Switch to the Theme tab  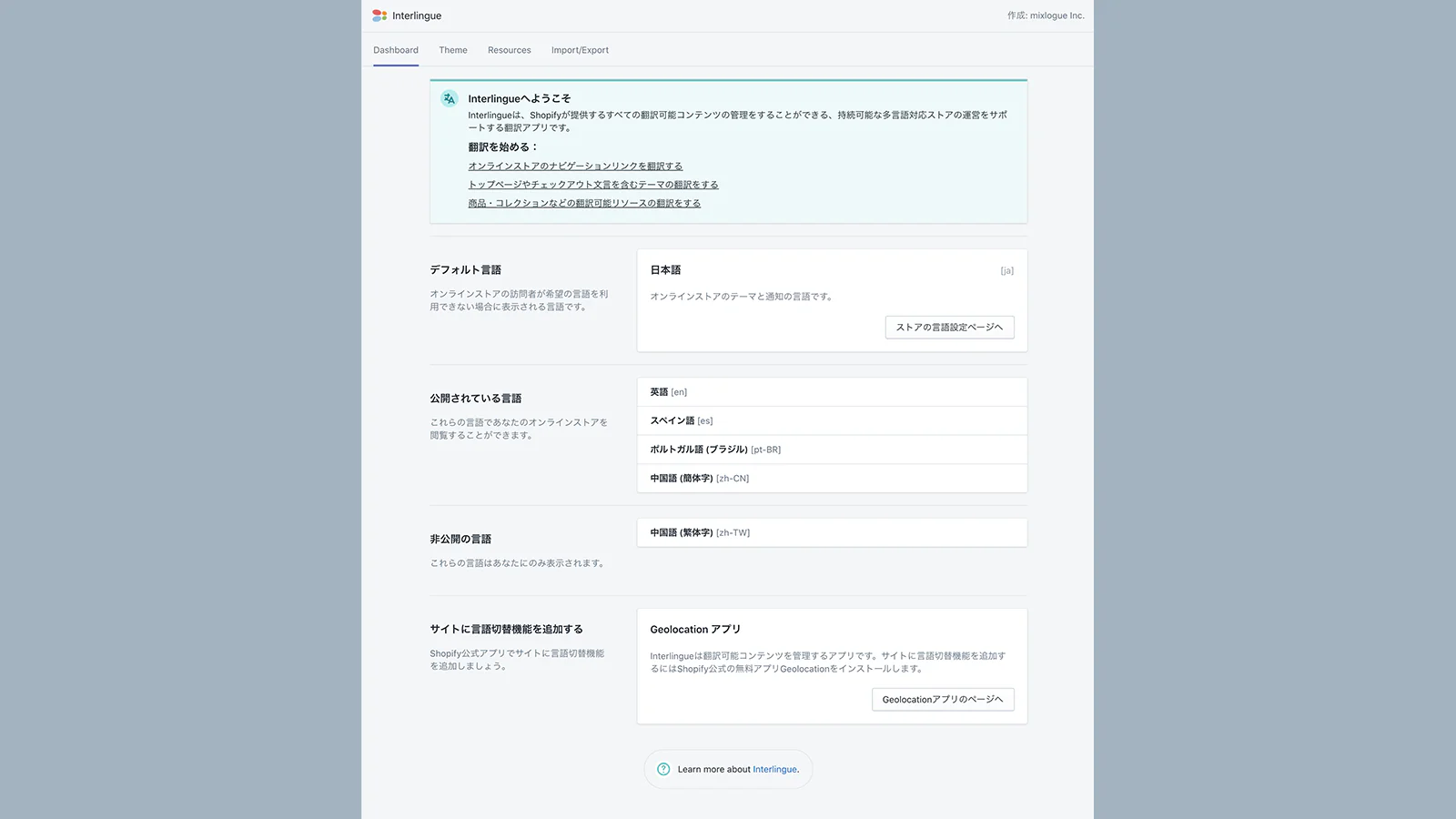(453, 50)
